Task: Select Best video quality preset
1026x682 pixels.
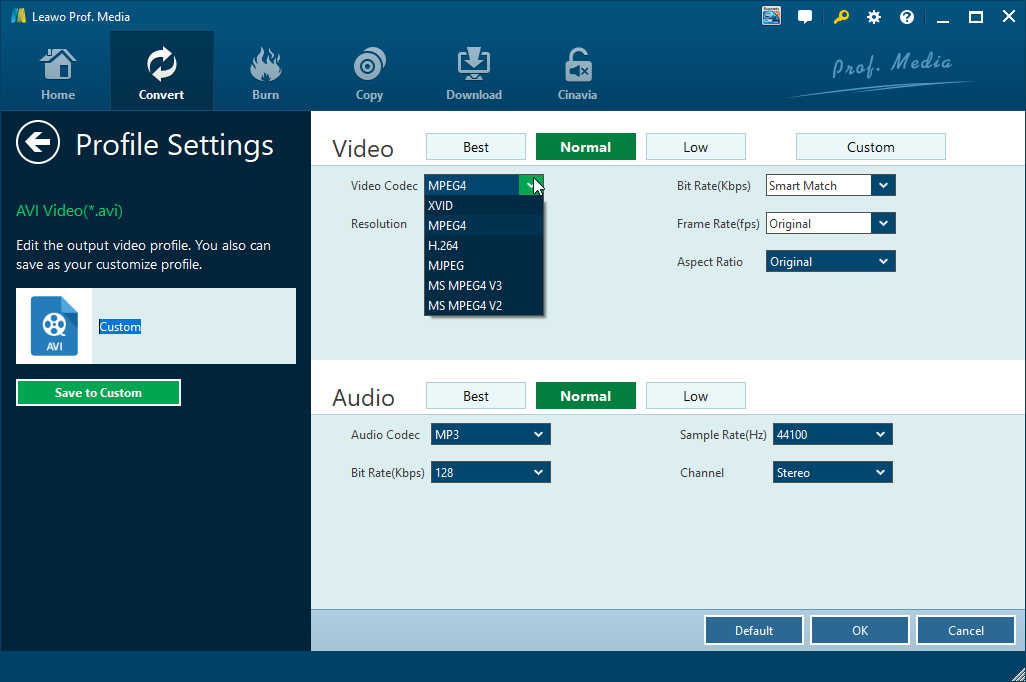Action: pyautogui.click(x=476, y=147)
